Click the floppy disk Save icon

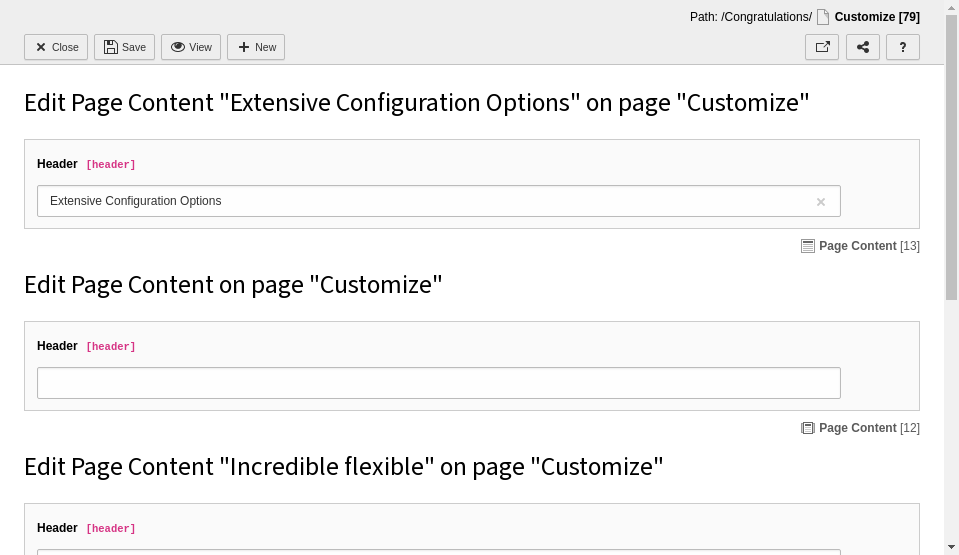[111, 47]
